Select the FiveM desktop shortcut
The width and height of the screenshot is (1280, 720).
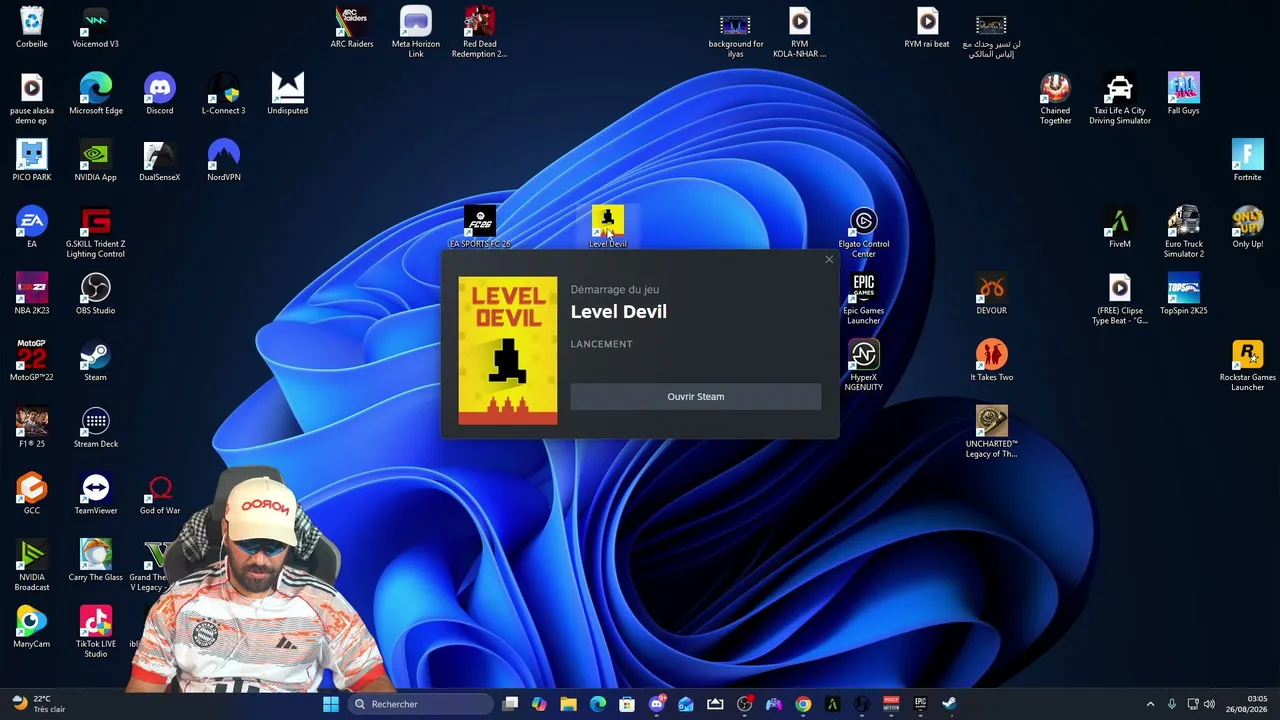tap(1120, 228)
